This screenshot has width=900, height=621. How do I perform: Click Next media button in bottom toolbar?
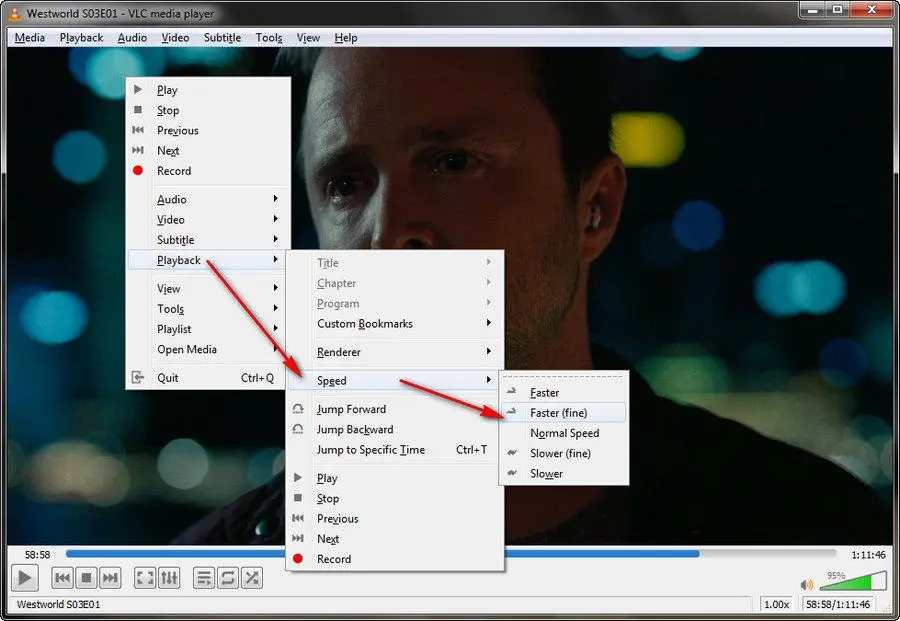point(110,578)
